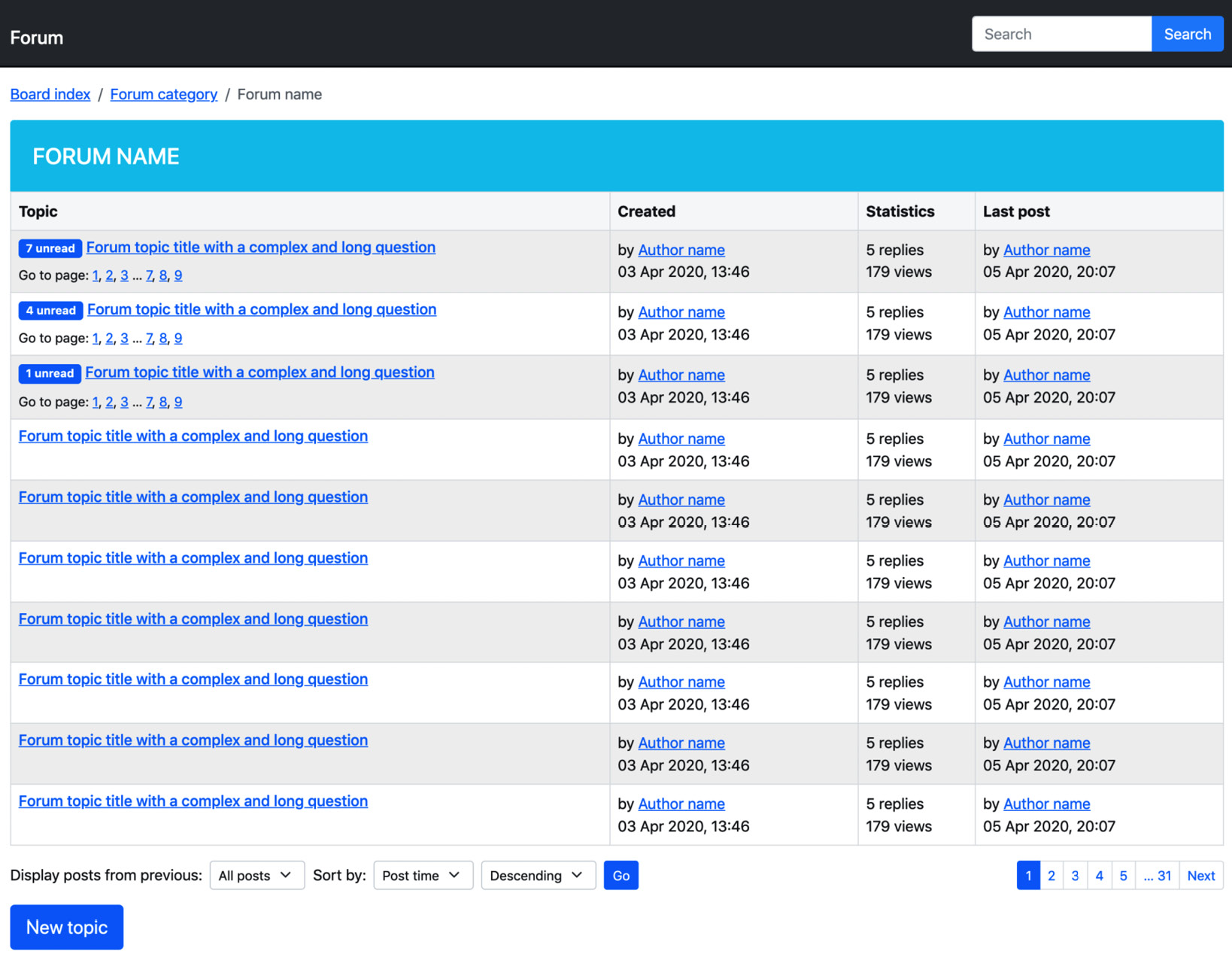Go to page 9 of the first topic

click(x=178, y=275)
